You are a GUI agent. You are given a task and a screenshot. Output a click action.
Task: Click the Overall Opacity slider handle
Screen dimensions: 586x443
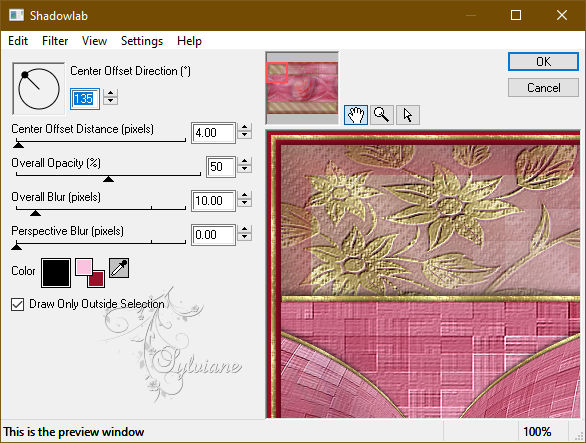pyautogui.click(x=108, y=179)
